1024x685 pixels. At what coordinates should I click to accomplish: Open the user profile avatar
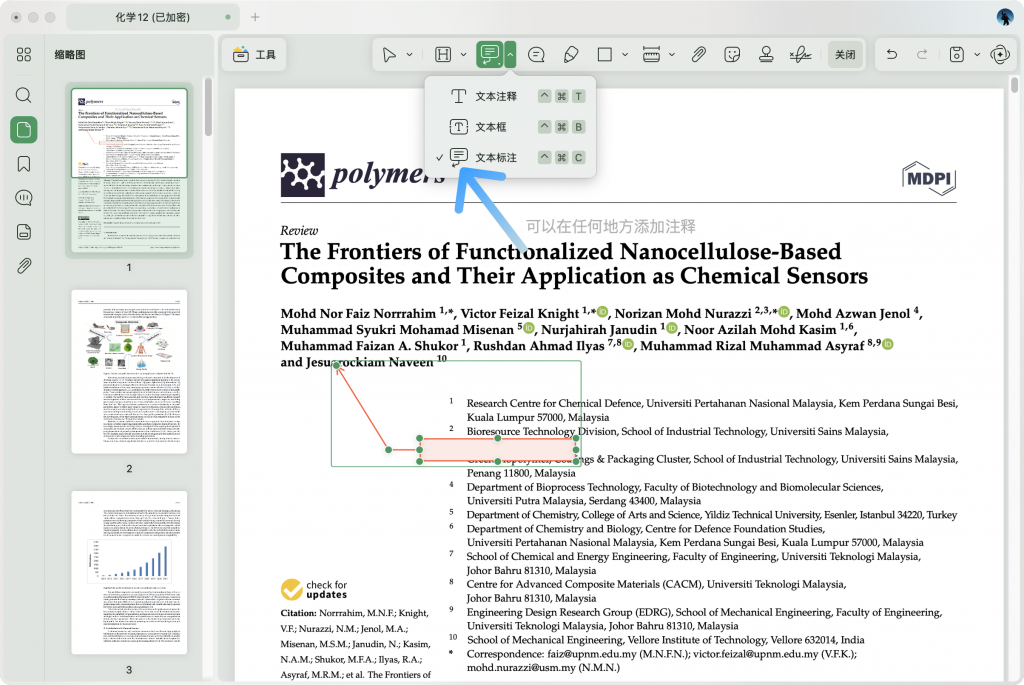click(1005, 17)
